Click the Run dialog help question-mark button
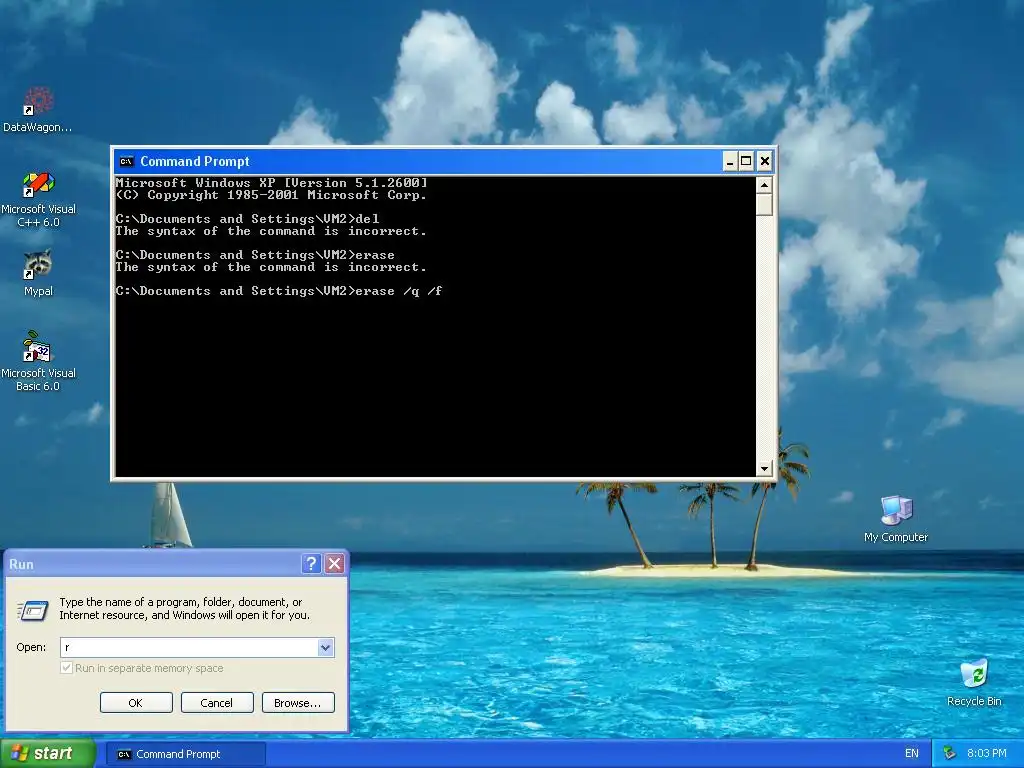The width and height of the screenshot is (1024, 768). [312, 564]
